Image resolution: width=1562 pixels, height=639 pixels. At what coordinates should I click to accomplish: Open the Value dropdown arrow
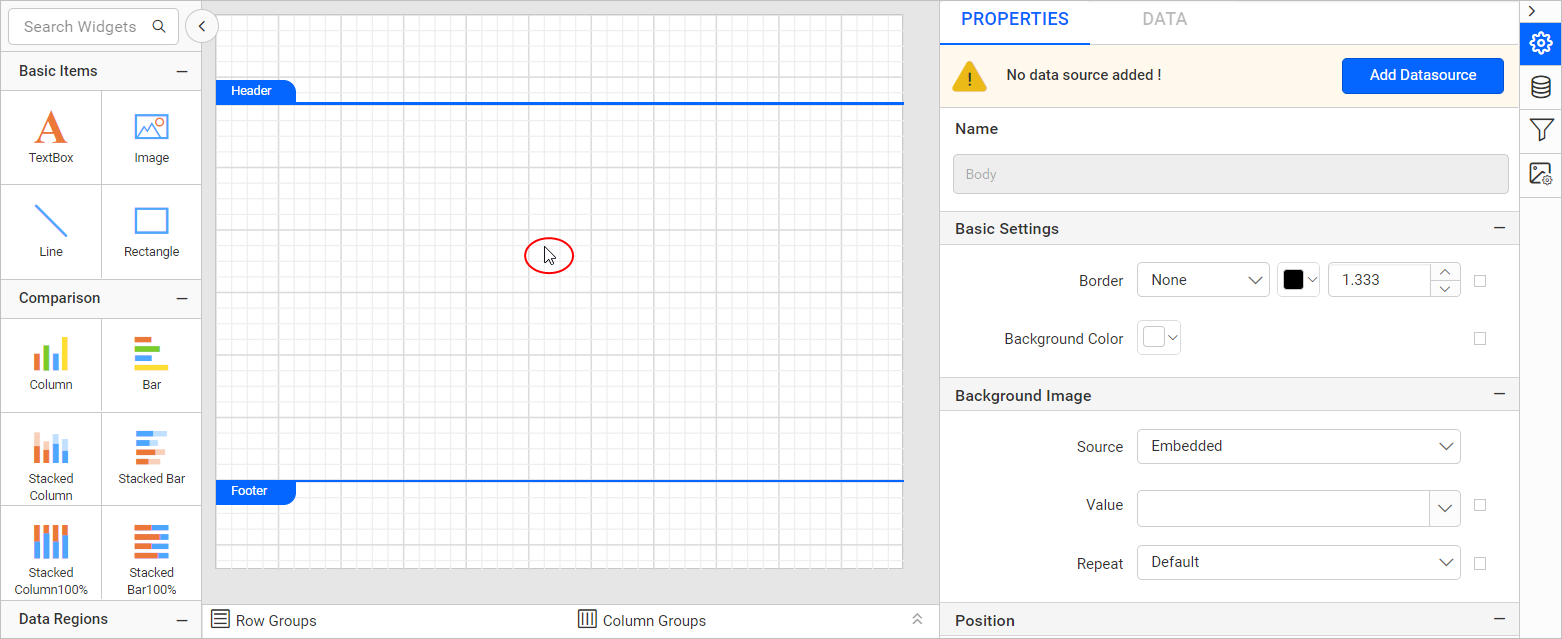1445,508
